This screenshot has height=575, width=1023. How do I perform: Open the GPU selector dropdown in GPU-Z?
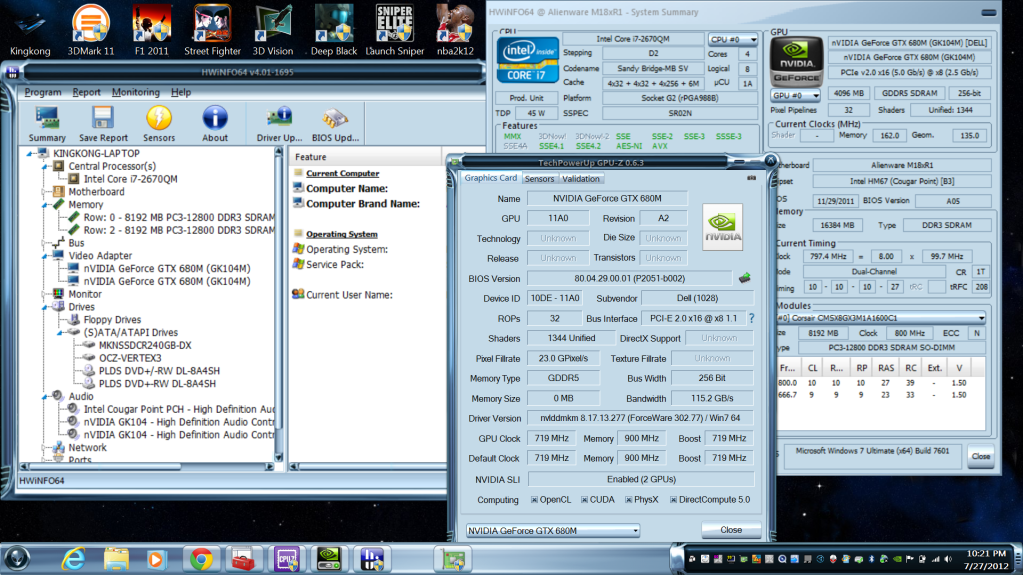coord(553,531)
